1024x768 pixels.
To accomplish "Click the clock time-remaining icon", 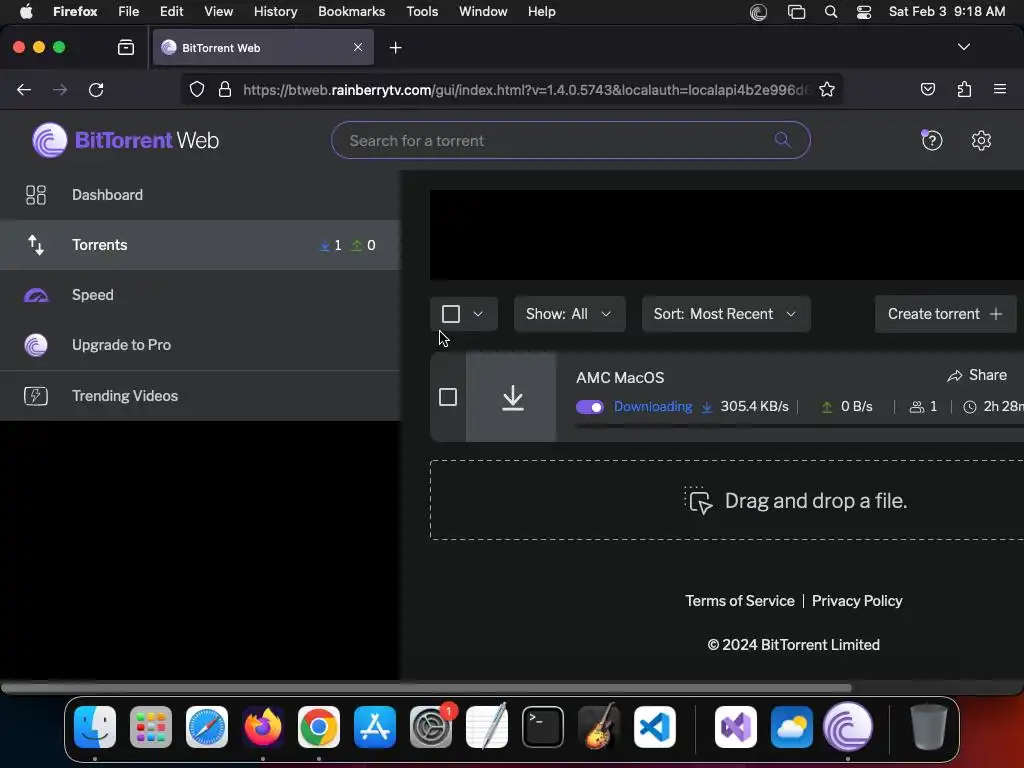I will point(970,407).
